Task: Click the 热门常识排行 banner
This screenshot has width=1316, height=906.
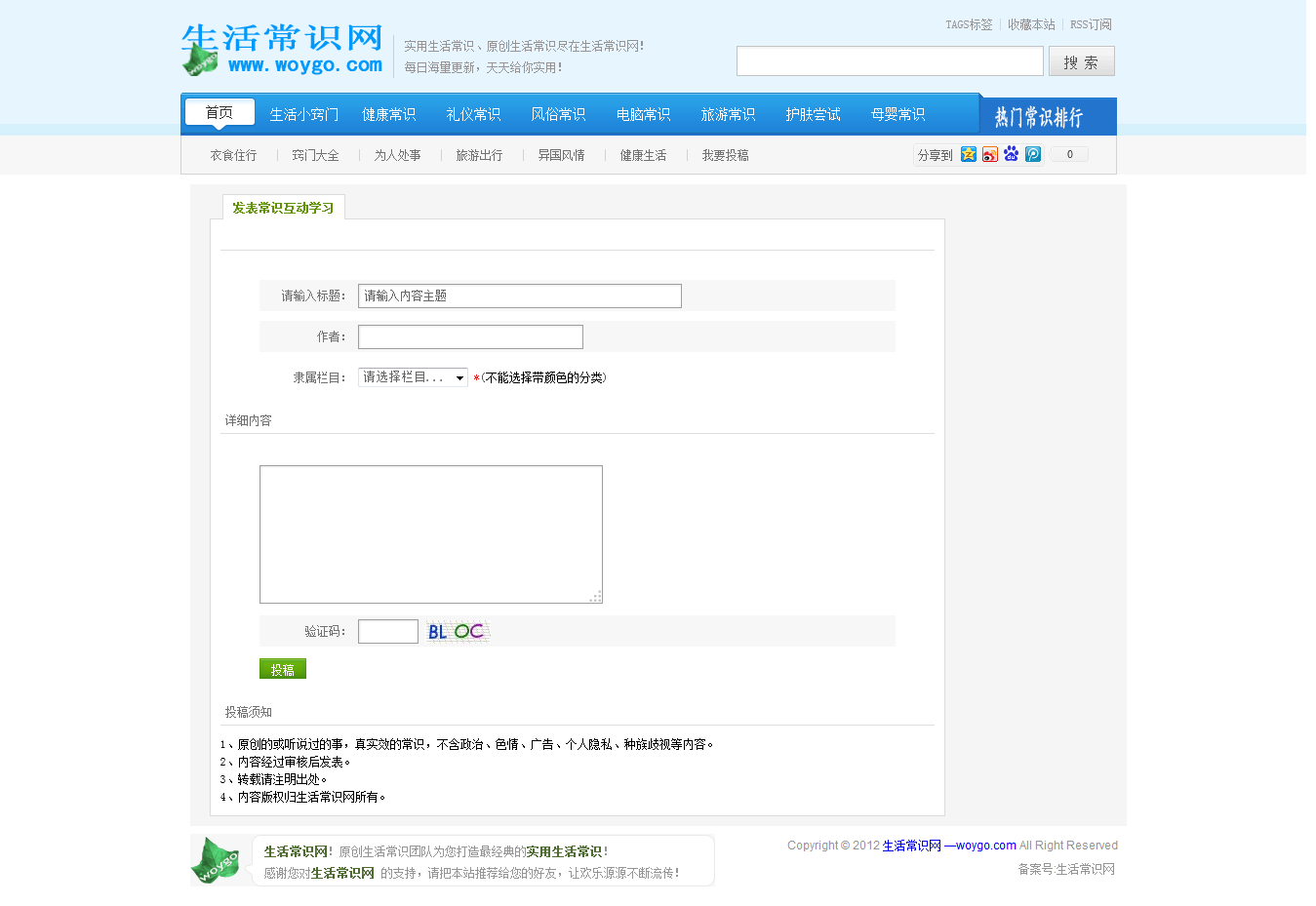Action: (x=1048, y=116)
